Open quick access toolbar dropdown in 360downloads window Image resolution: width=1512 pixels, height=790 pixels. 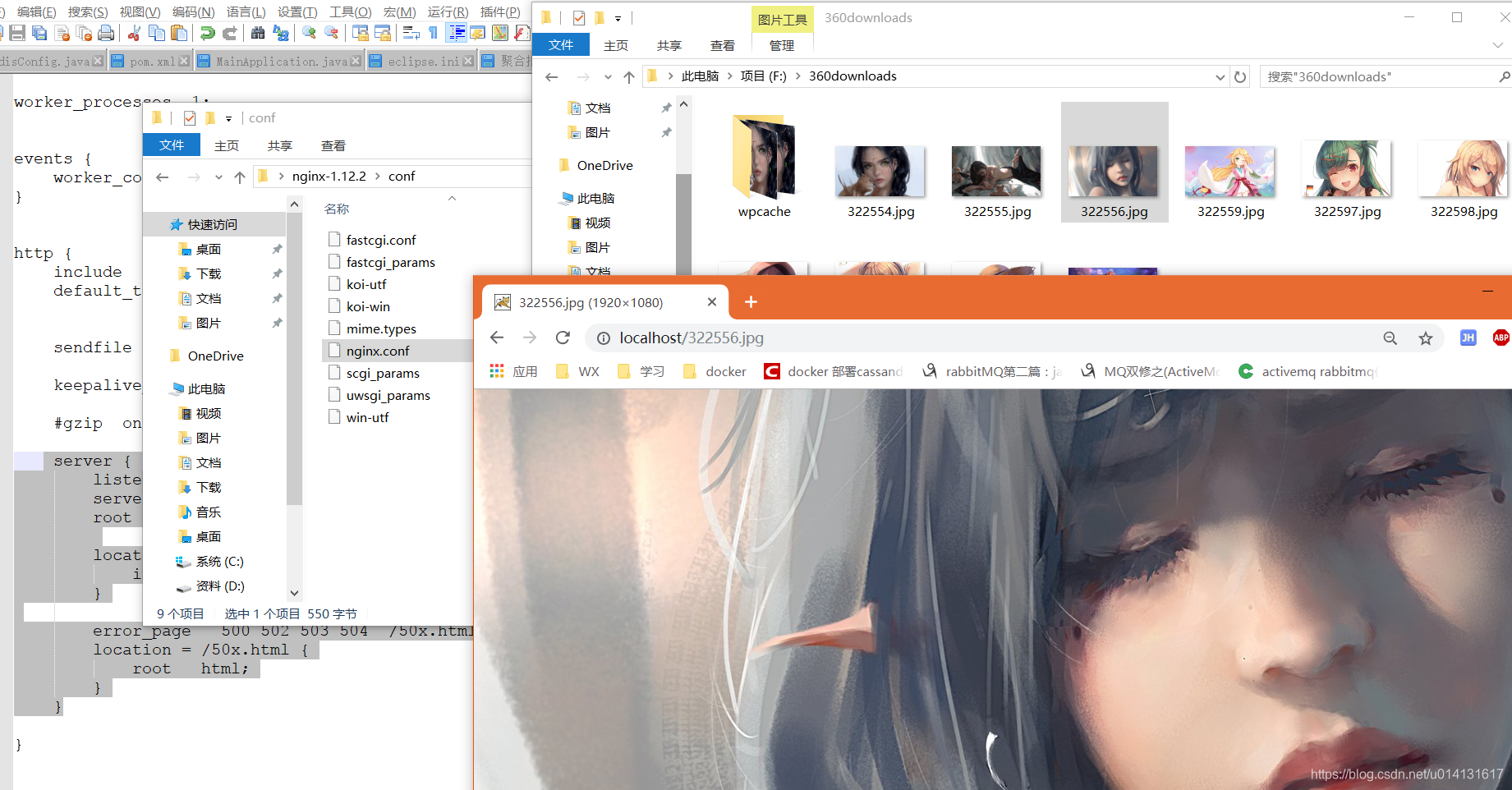[618, 18]
